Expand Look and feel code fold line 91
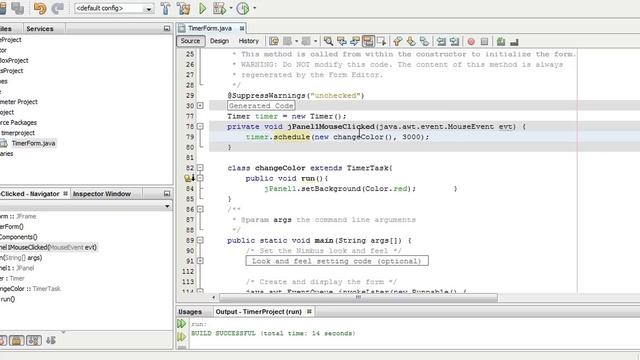 [x=200, y=261]
